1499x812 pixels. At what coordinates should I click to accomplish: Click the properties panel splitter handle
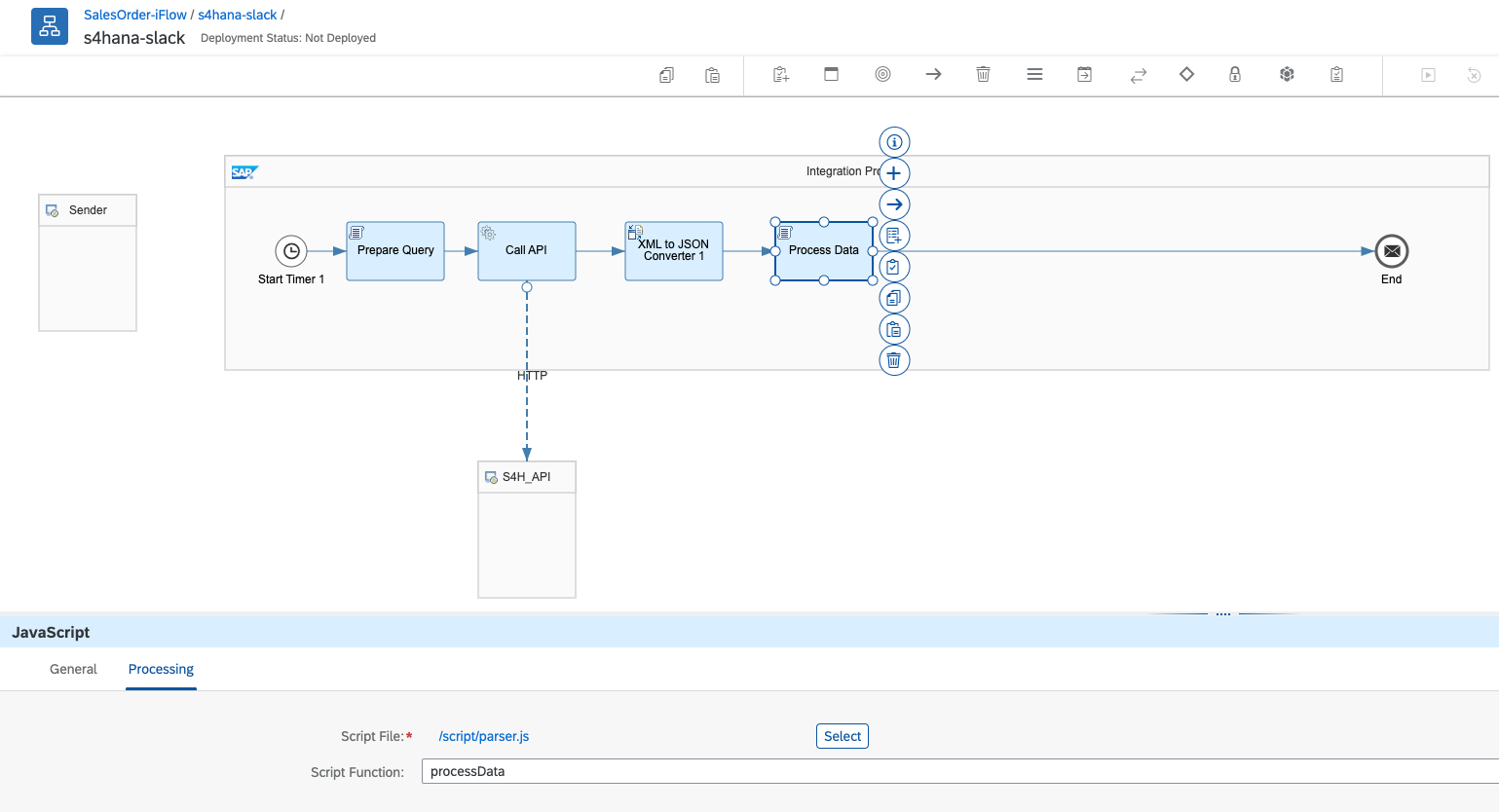pyautogui.click(x=1223, y=614)
